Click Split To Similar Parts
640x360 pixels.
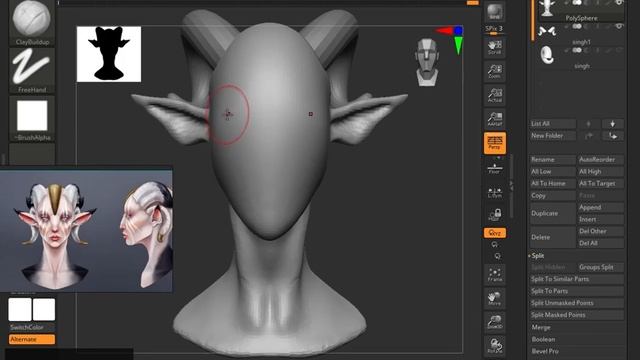(x=577, y=279)
